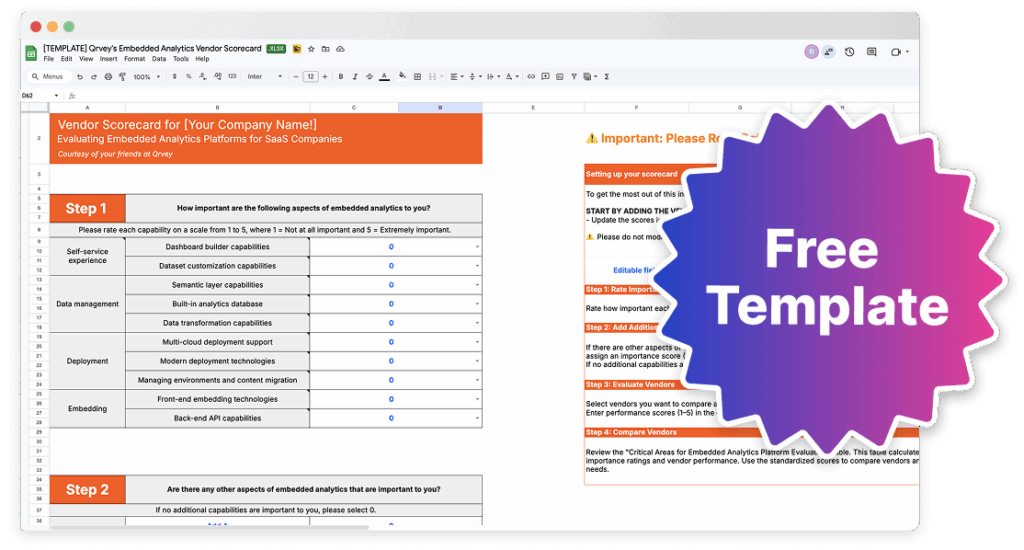Click the font size field showing 12

pos(311,77)
